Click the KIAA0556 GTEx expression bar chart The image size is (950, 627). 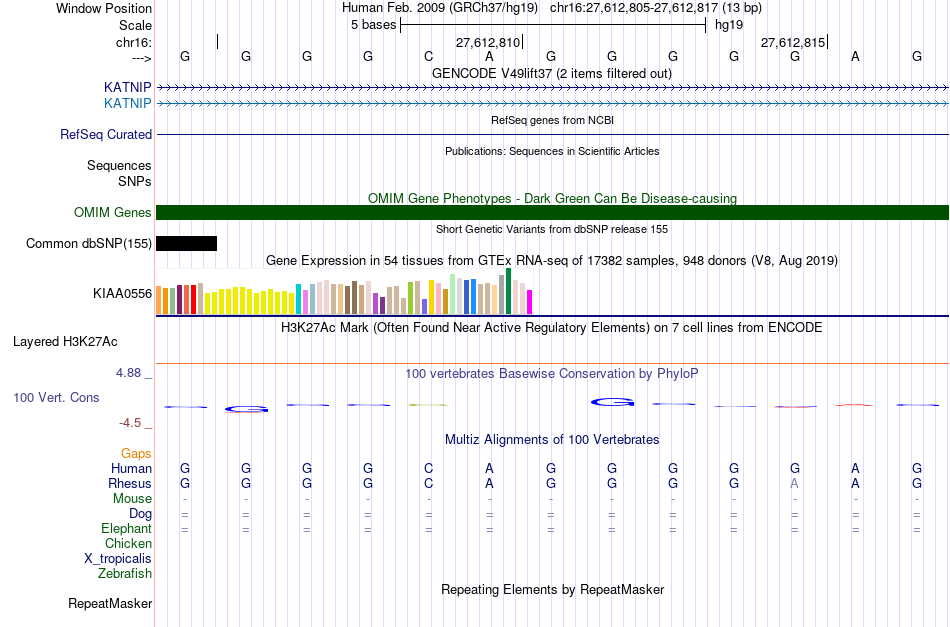[344, 291]
